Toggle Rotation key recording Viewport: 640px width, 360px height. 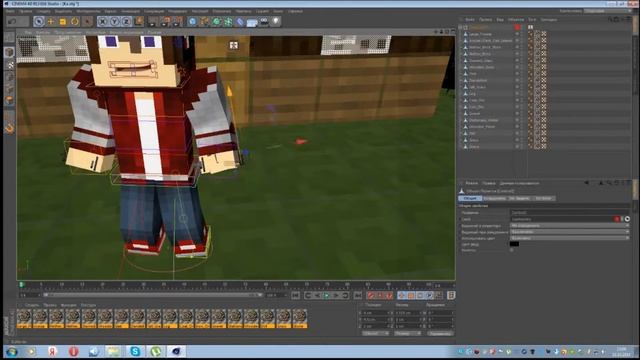pyautogui.click(x=420, y=295)
